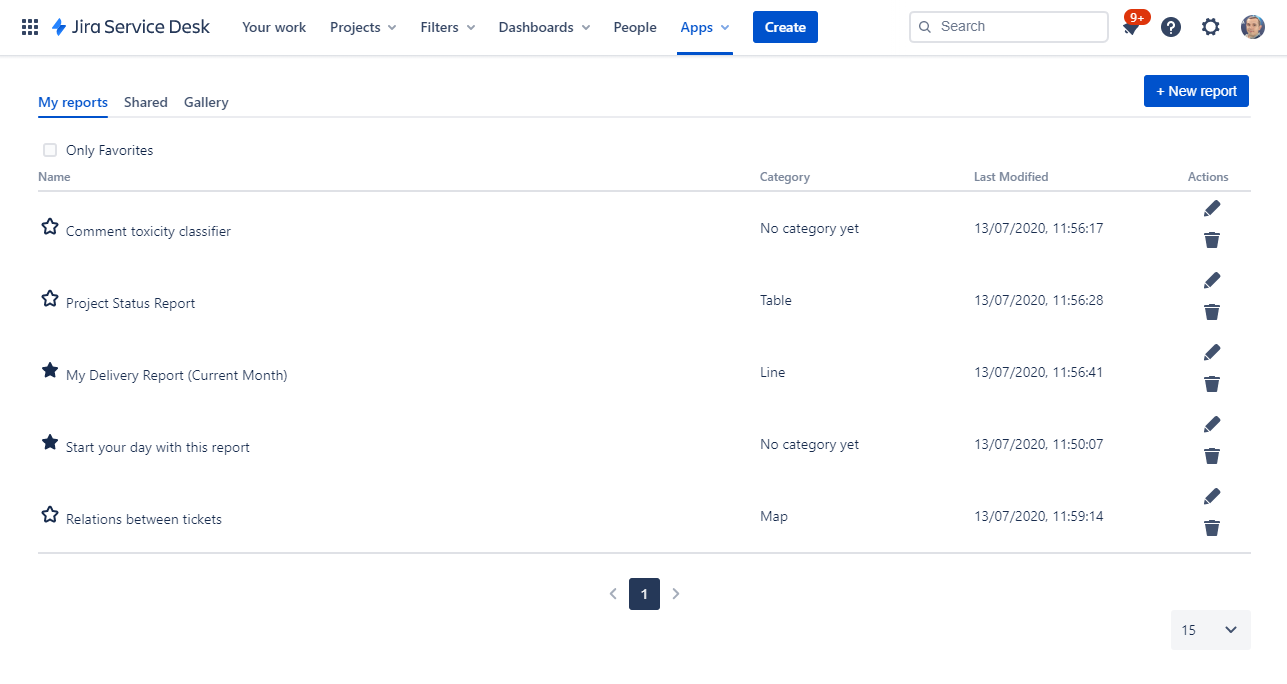Delete My Delivery Report (Current Month)
The image size is (1287, 684).
point(1212,384)
